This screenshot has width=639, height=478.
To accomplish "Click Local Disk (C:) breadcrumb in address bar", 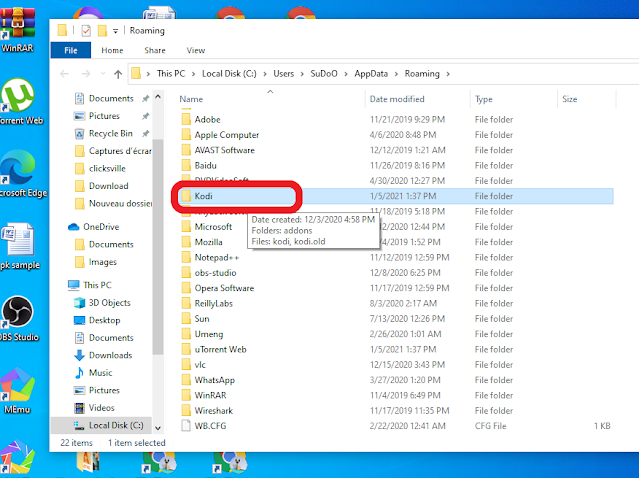I will click(x=229, y=74).
